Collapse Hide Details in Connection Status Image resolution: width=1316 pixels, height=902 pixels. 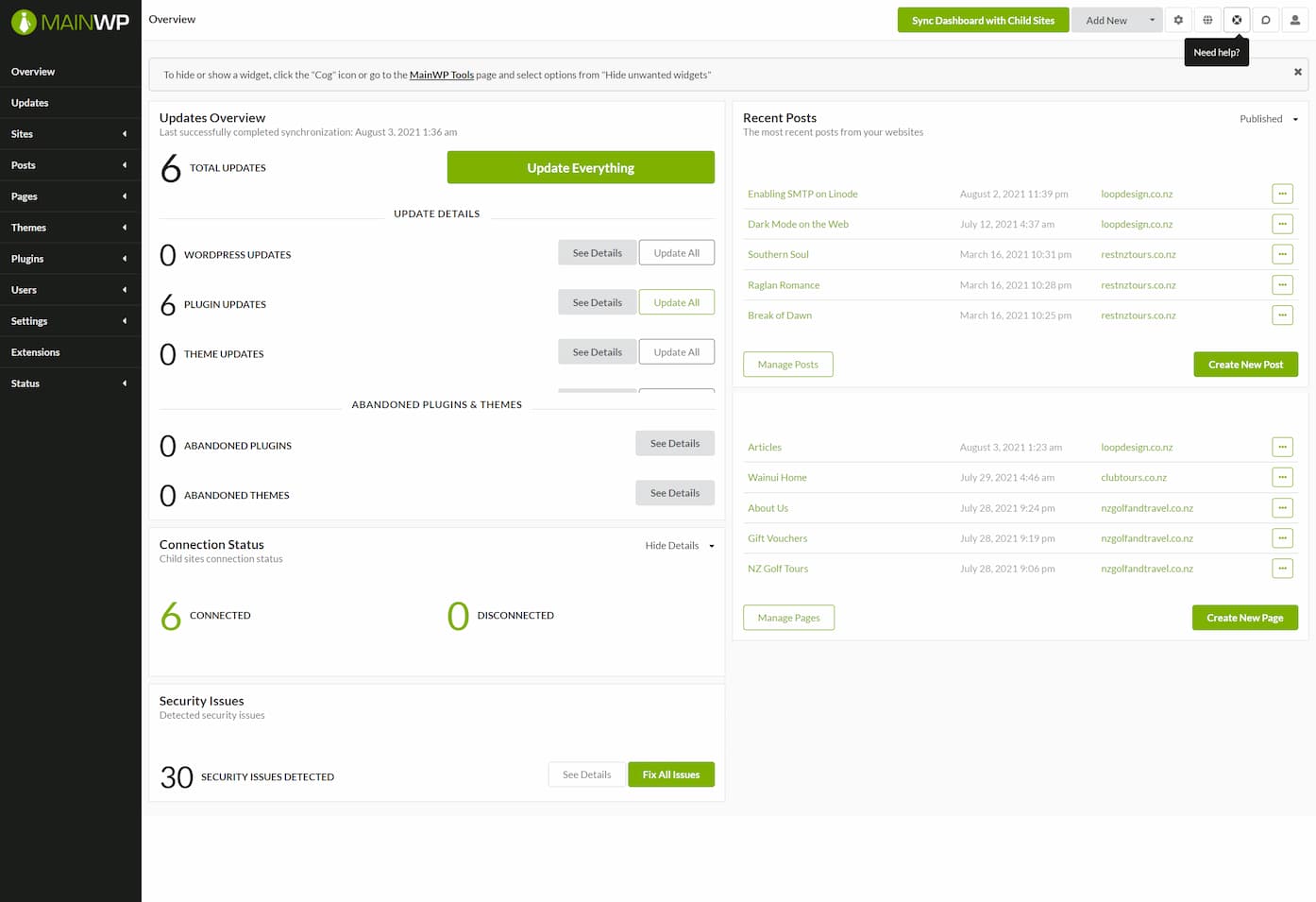[x=680, y=546]
